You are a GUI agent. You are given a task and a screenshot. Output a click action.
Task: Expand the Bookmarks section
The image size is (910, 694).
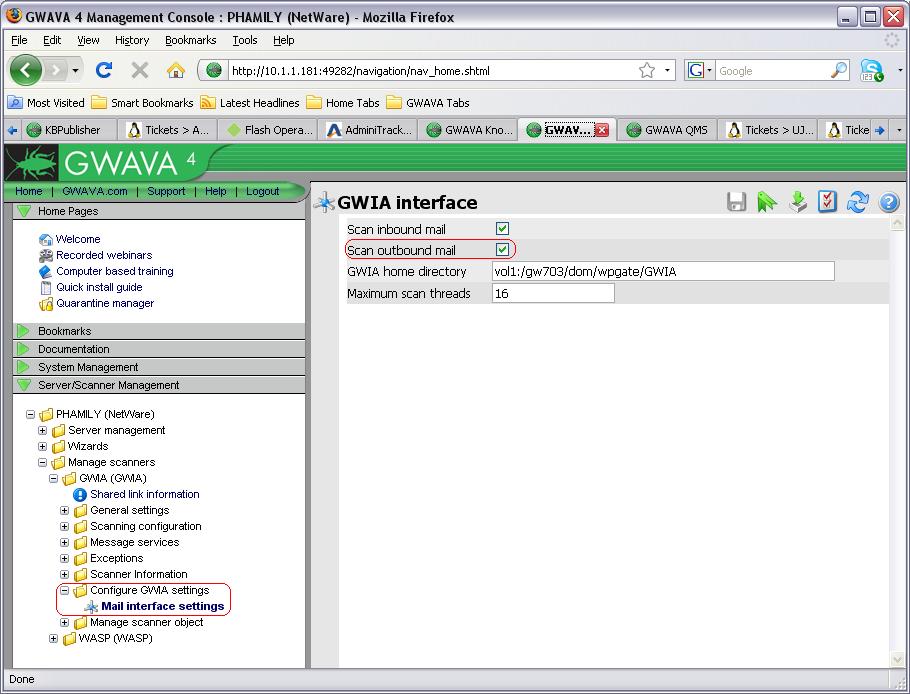pyautogui.click(x=24, y=331)
